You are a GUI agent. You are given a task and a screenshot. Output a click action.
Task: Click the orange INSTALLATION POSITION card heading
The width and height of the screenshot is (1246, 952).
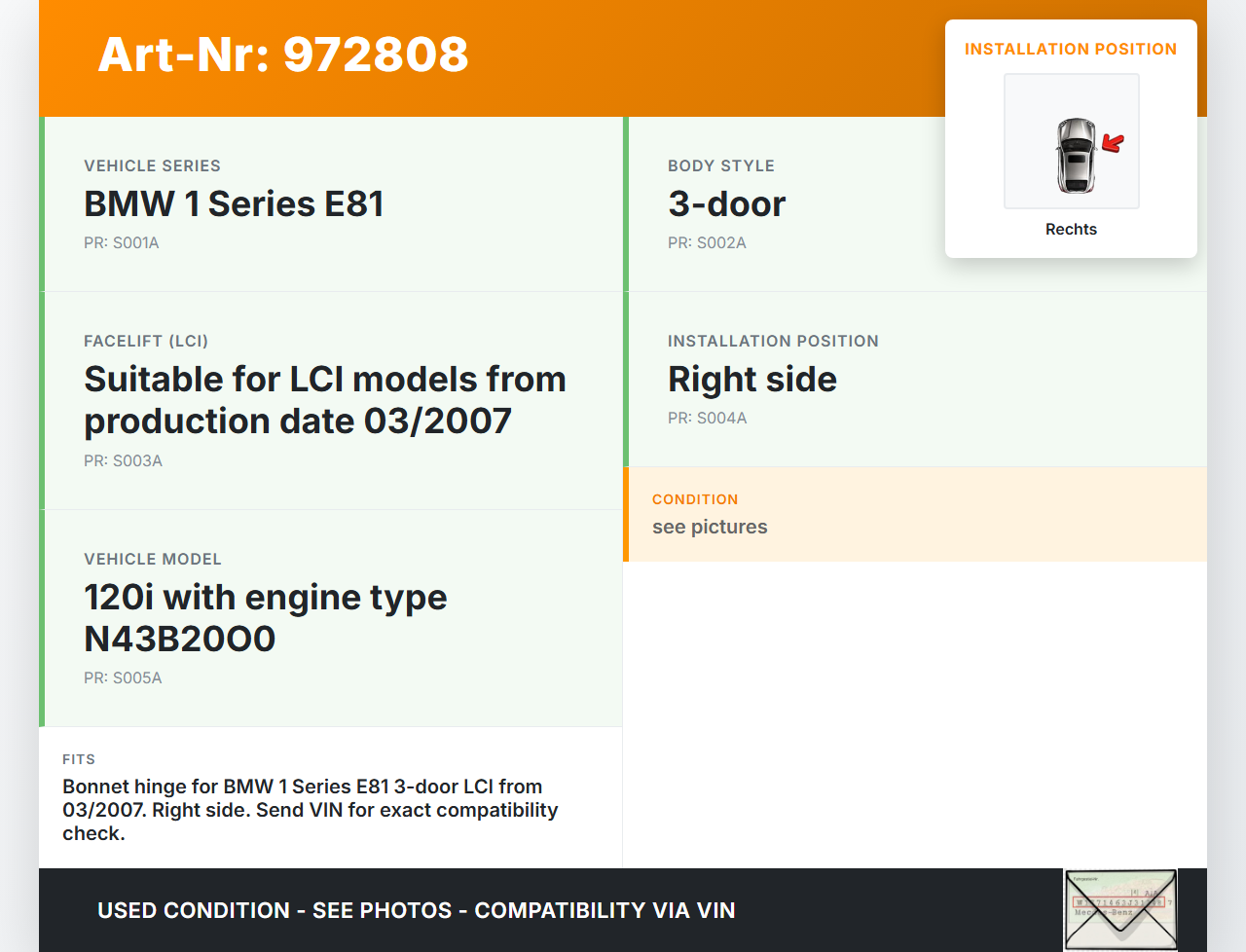point(1070,50)
